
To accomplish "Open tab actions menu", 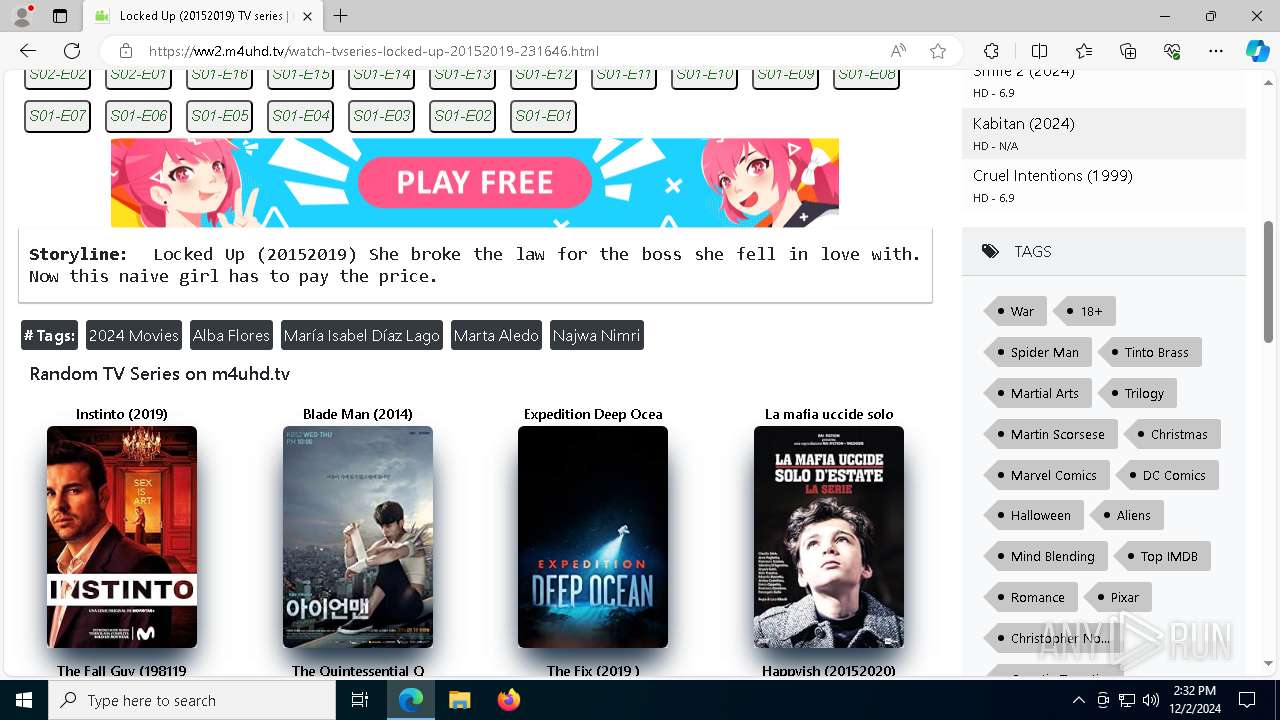I will click(60, 16).
